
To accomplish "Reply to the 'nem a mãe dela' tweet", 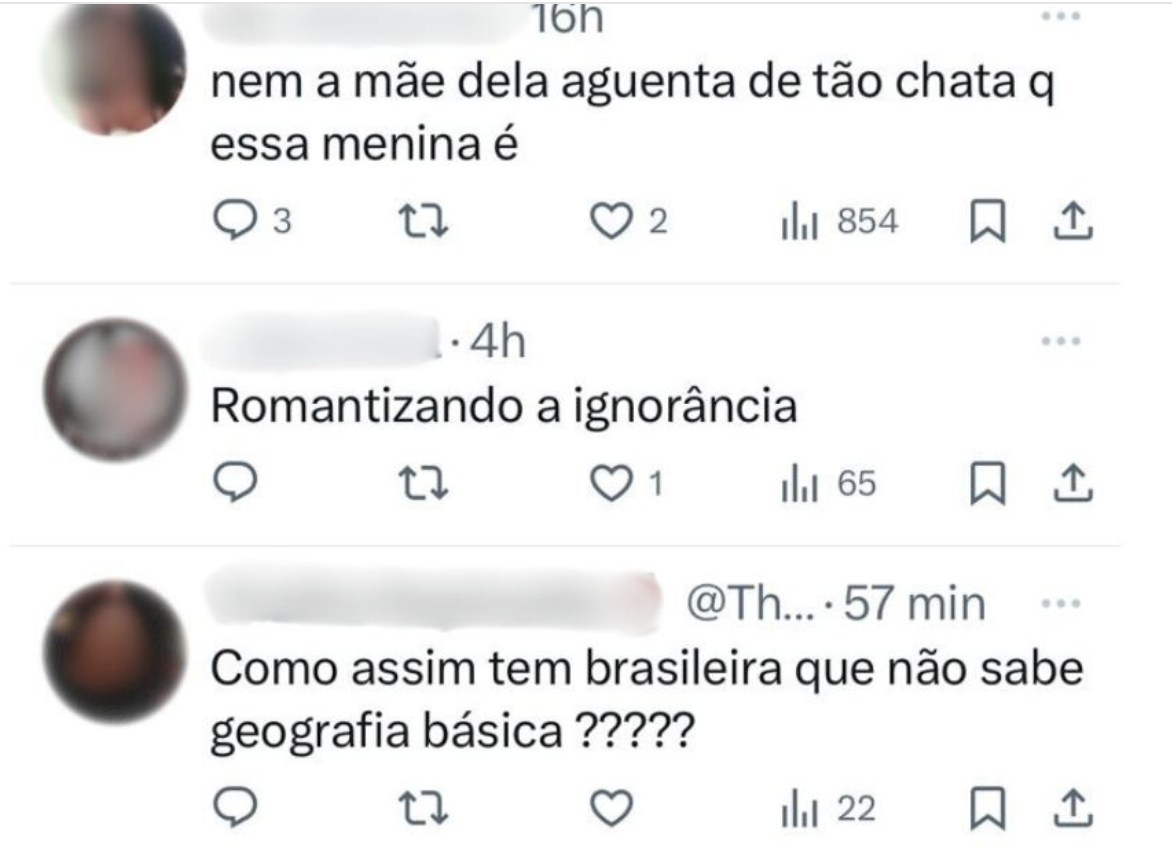I will click(236, 222).
